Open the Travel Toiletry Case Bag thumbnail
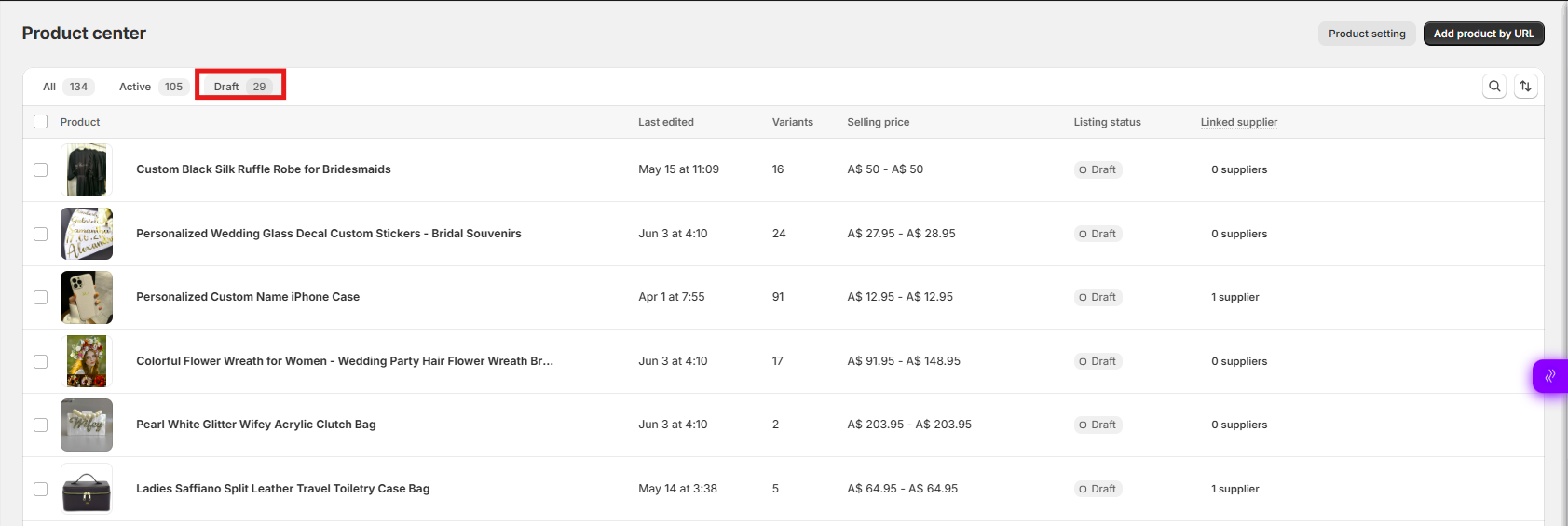The height and width of the screenshot is (526, 1568). click(x=87, y=489)
